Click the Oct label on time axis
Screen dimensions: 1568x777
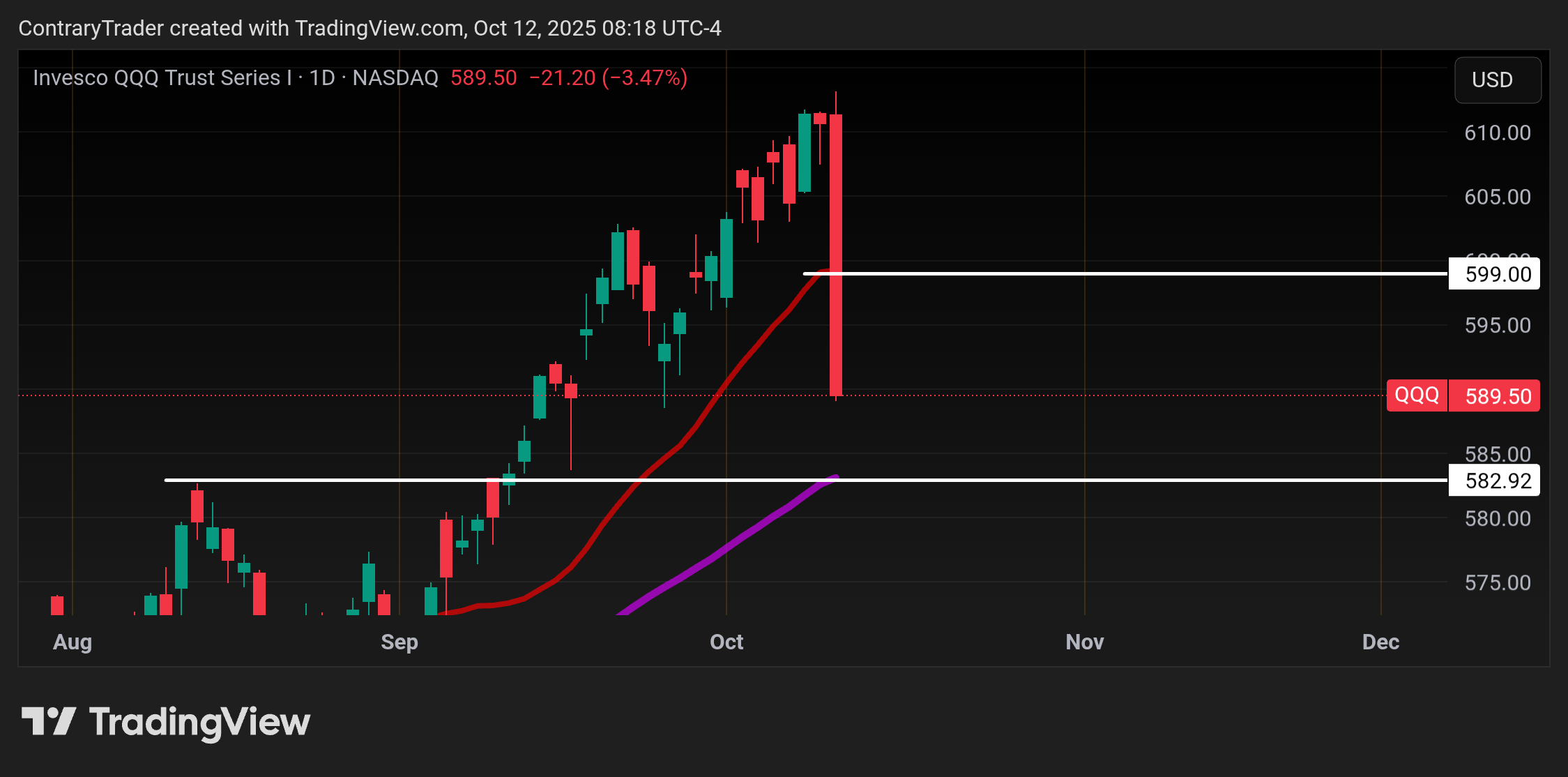(726, 642)
